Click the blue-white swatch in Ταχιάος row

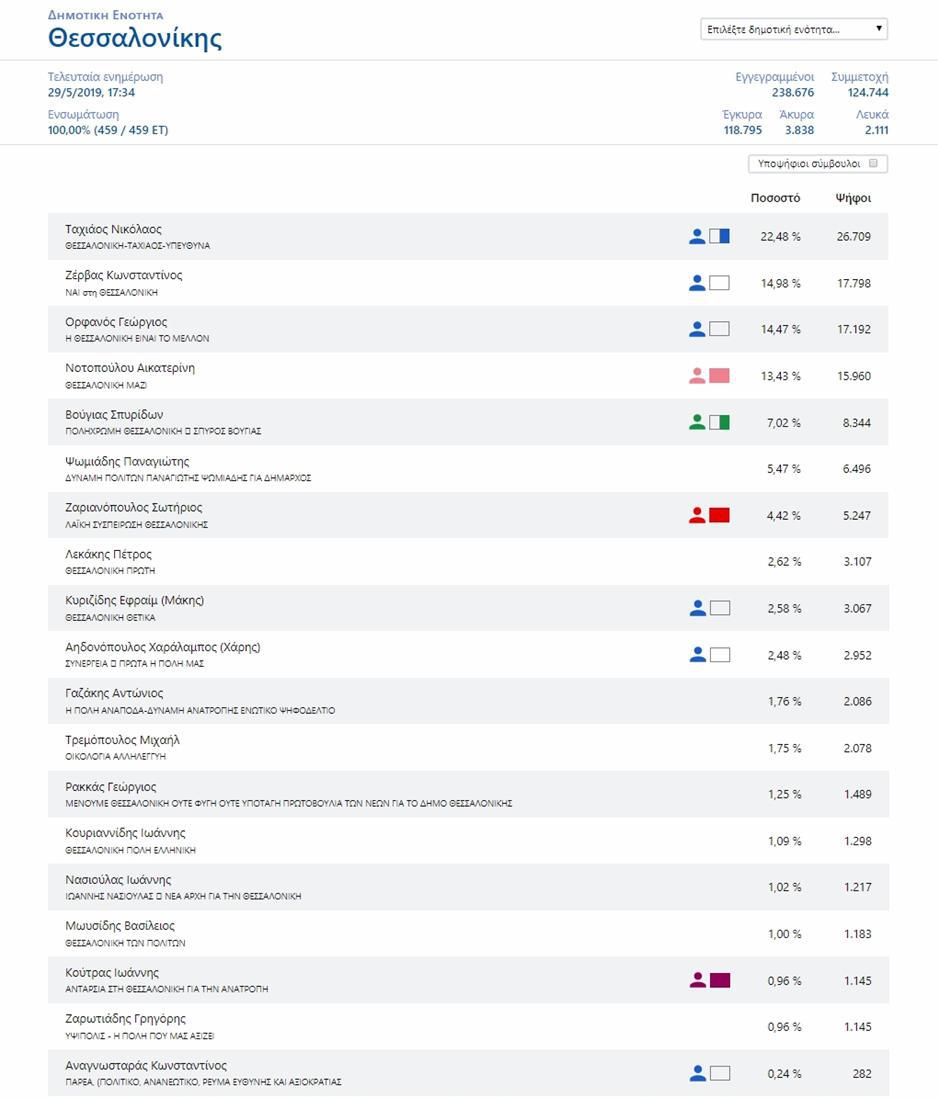[x=719, y=237]
